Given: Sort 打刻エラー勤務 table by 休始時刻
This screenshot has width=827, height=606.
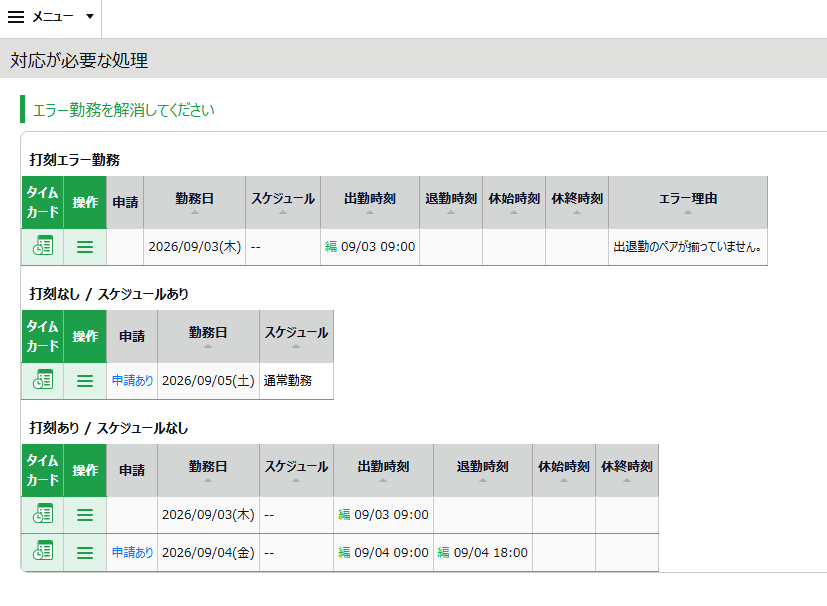Looking at the screenshot, I should pos(514,203).
